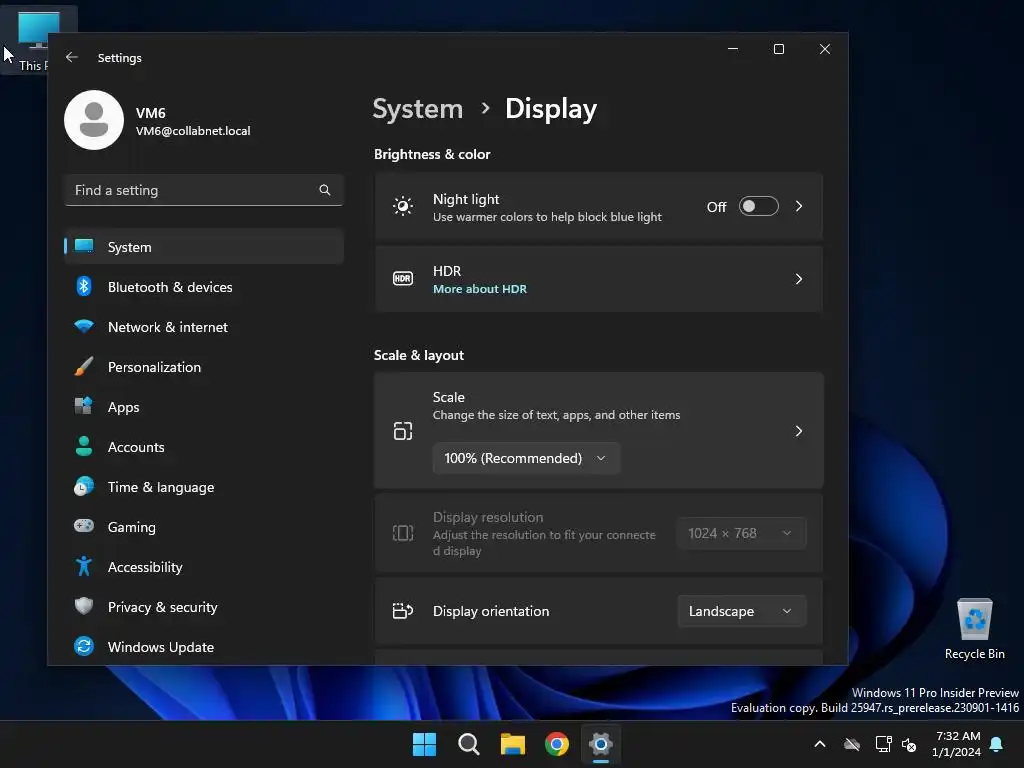Image resolution: width=1024 pixels, height=768 pixels.
Task: Click the Scale & layout heading
Action: (419, 355)
